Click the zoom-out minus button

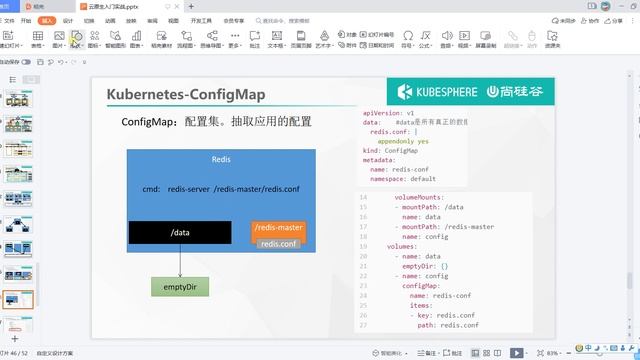click(569, 353)
